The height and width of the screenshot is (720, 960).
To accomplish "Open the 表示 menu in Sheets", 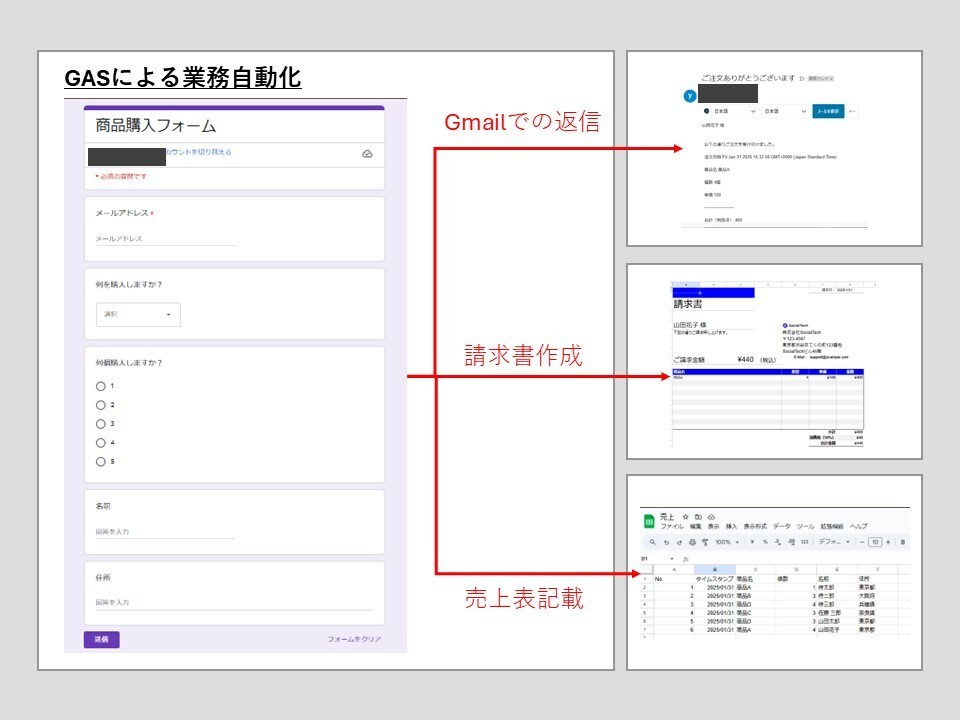I will 714,526.
